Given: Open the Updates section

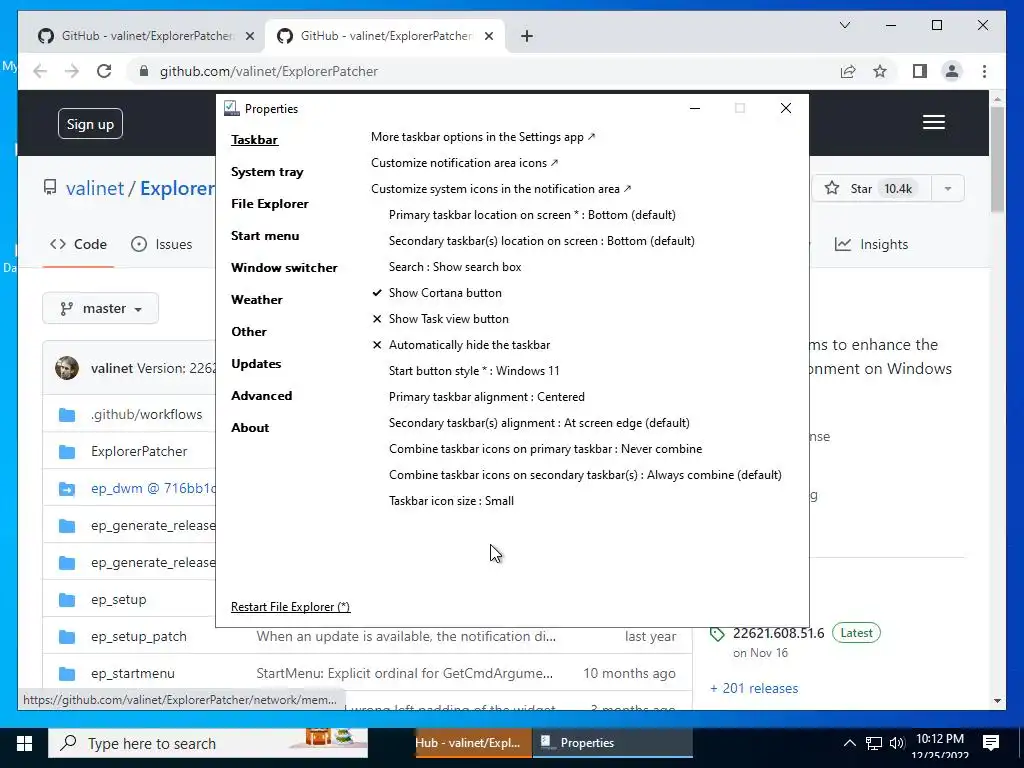Looking at the screenshot, I should (256, 364).
